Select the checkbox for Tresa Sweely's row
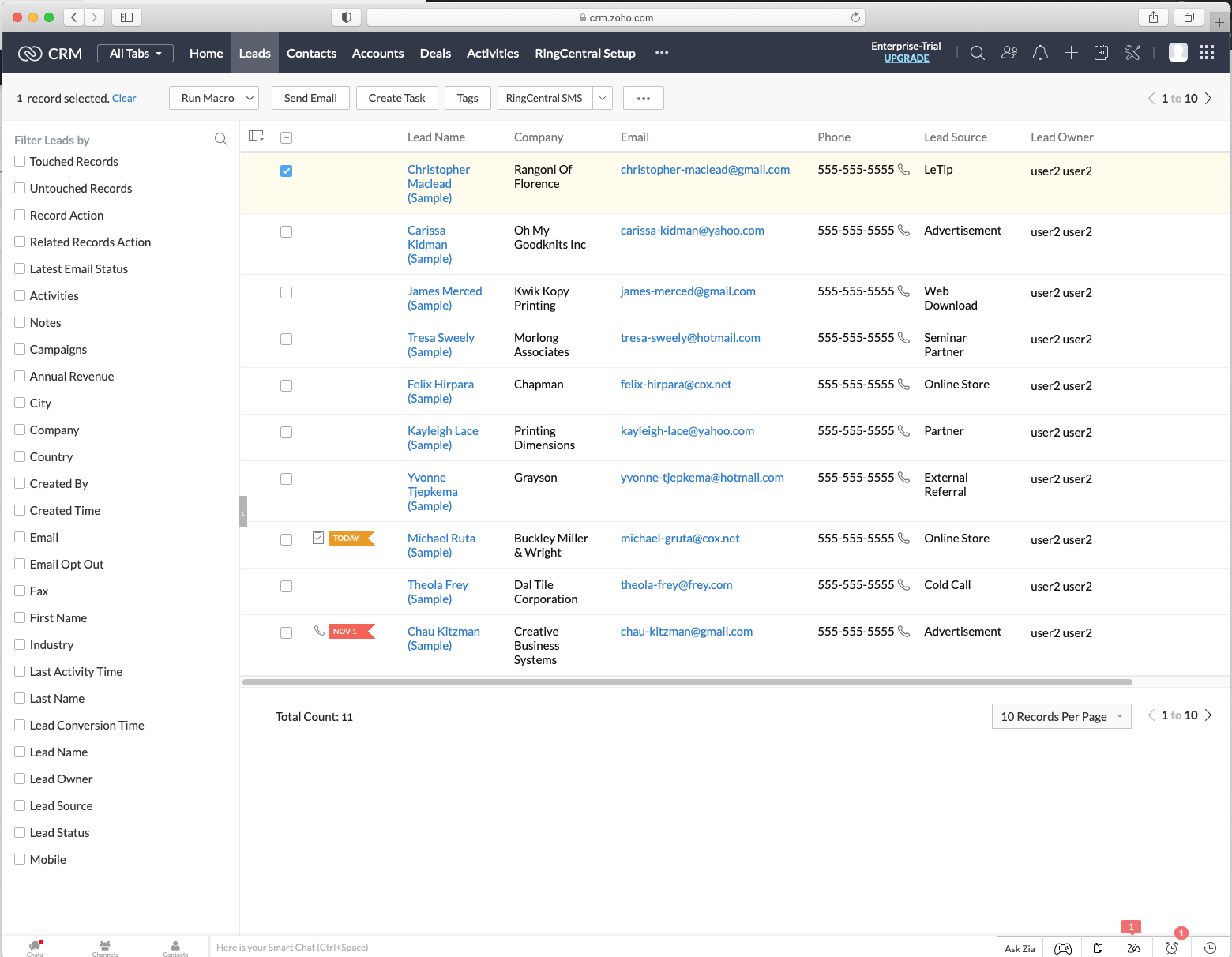This screenshot has height=957, width=1232. point(286,339)
